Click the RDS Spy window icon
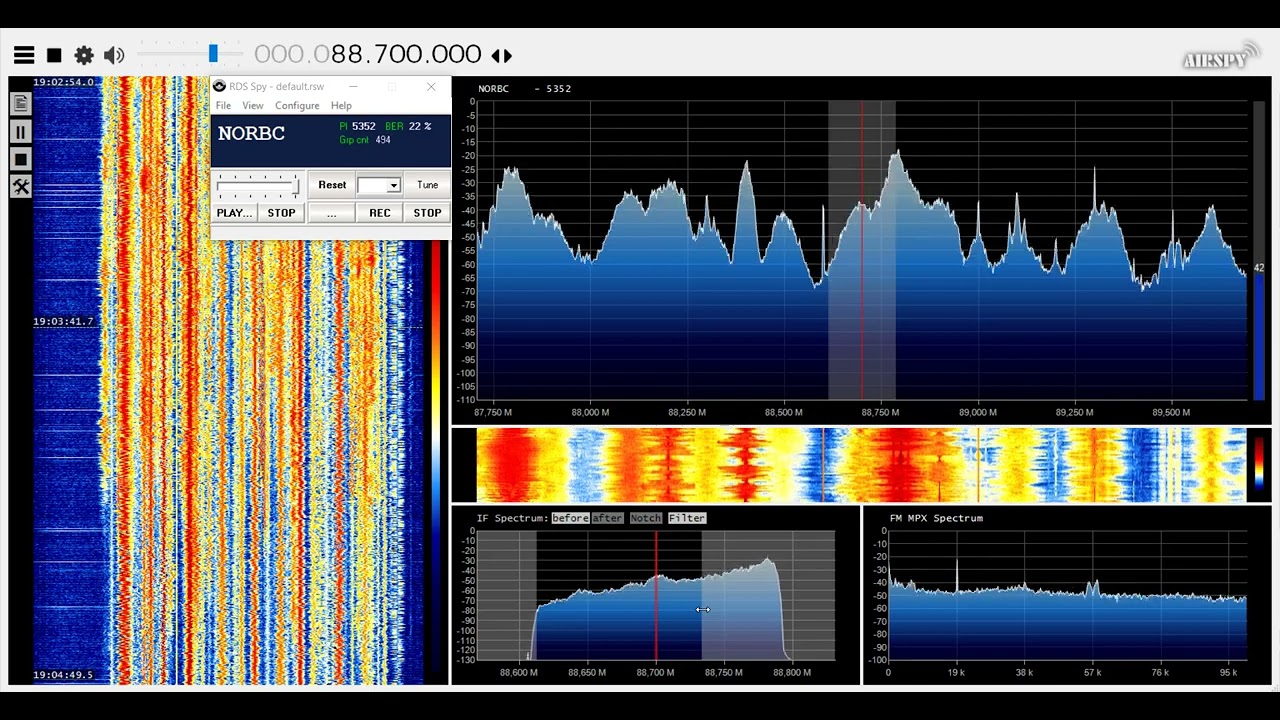The image size is (1280, 720). coord(219,86)
